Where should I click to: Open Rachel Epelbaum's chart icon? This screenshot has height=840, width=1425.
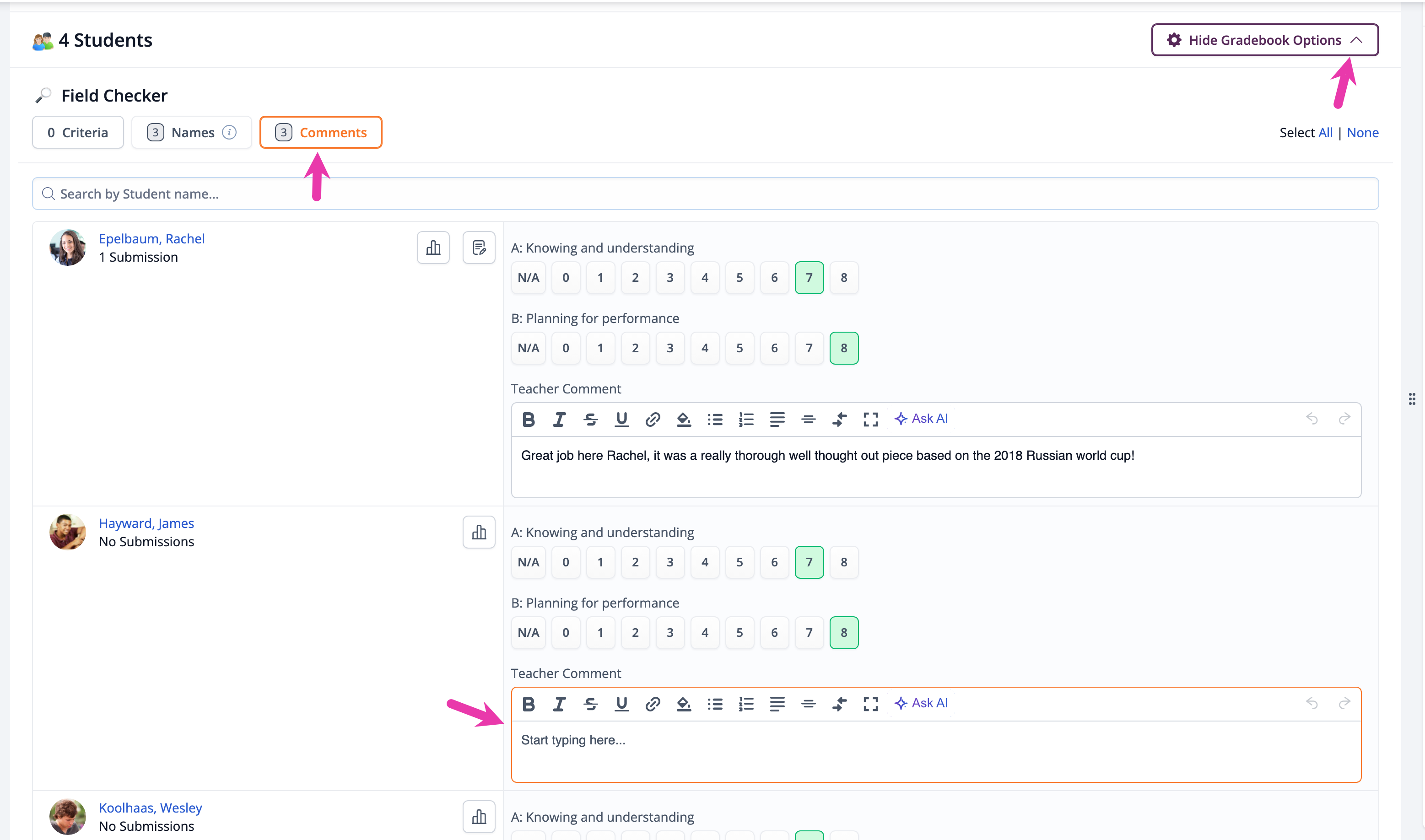pyautogui.click(x=433, y=248)
